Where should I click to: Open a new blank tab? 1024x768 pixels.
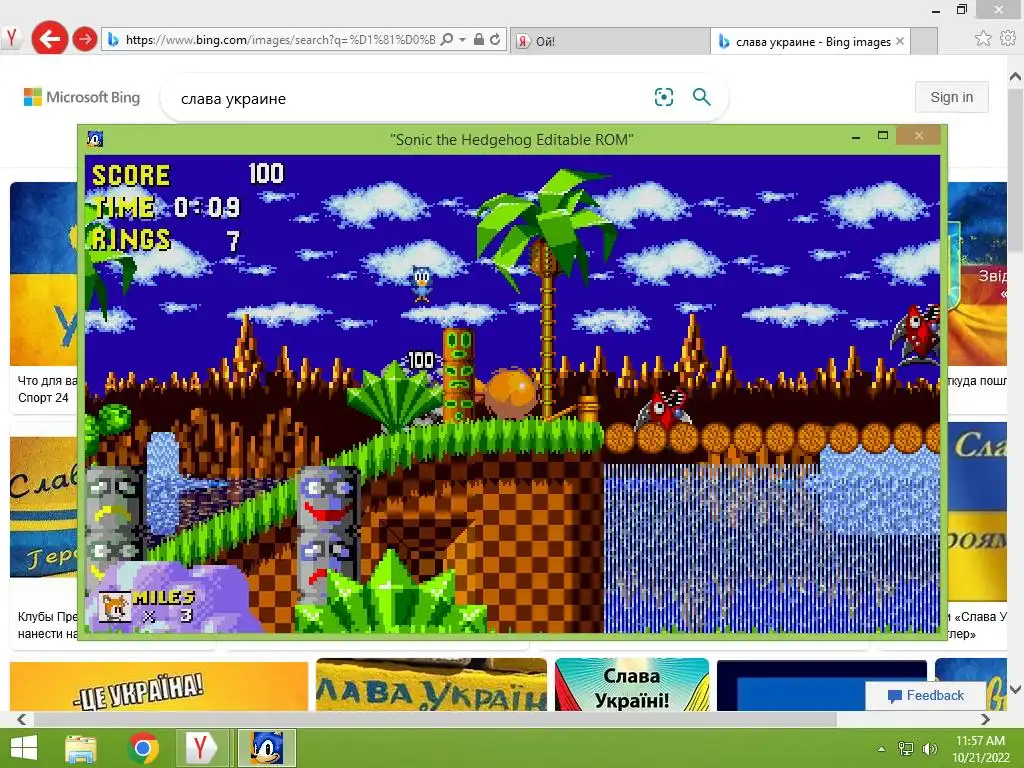(x=924, y=41)
